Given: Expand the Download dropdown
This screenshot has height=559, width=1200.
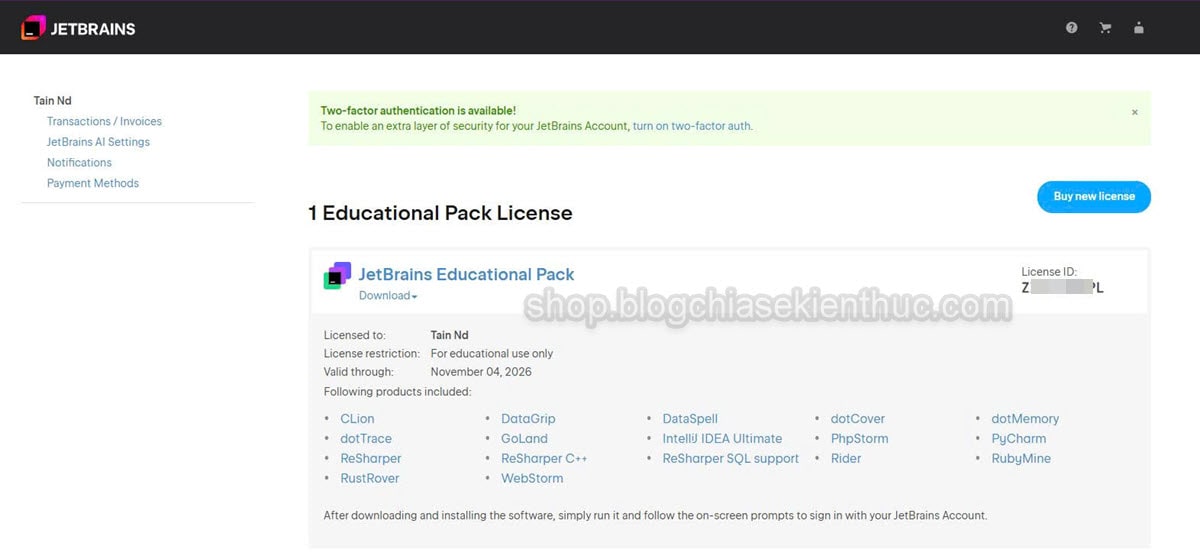Looking at the screenshot, I should [x=388, y=296].
